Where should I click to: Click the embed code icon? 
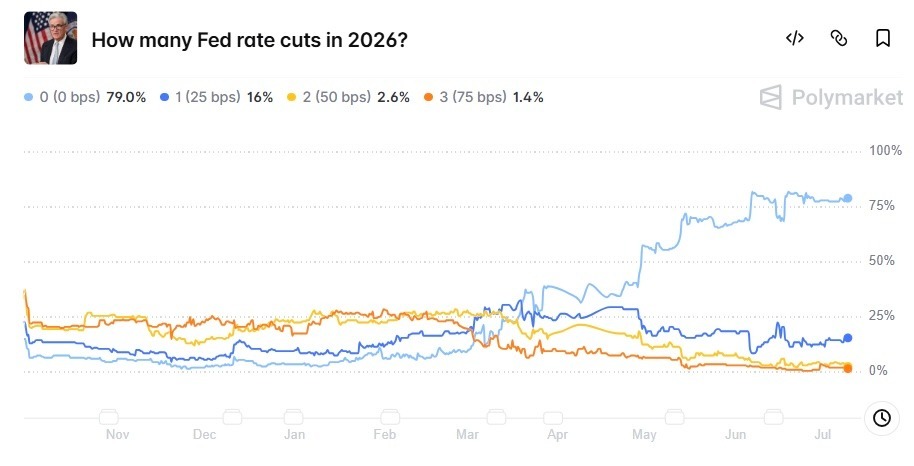795,38
